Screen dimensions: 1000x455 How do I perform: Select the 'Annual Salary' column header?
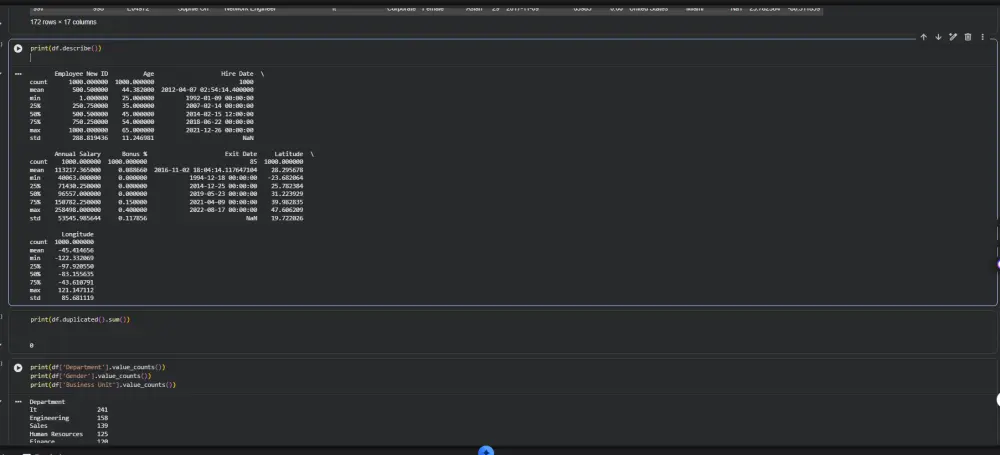click(77, 154)
